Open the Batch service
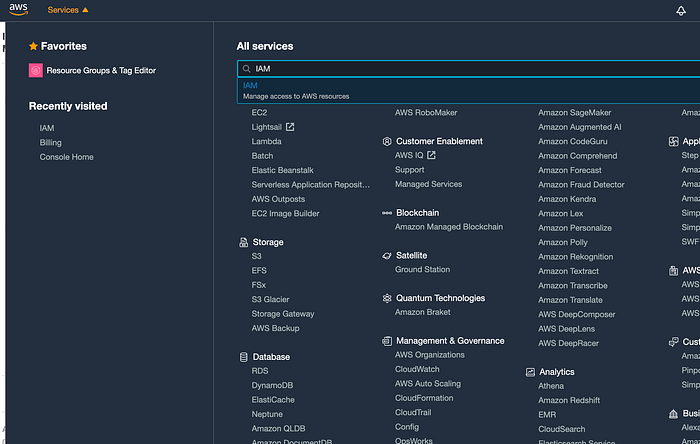 (262, 156)
